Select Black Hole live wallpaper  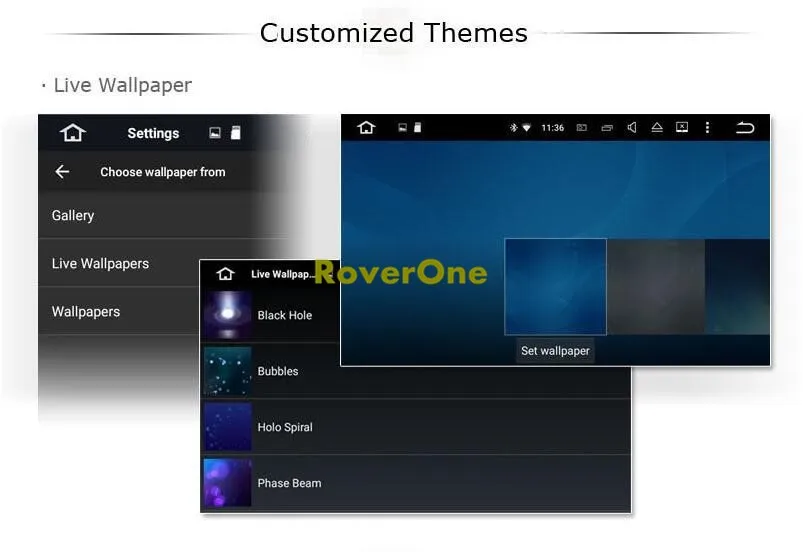[x=270, y=315]
